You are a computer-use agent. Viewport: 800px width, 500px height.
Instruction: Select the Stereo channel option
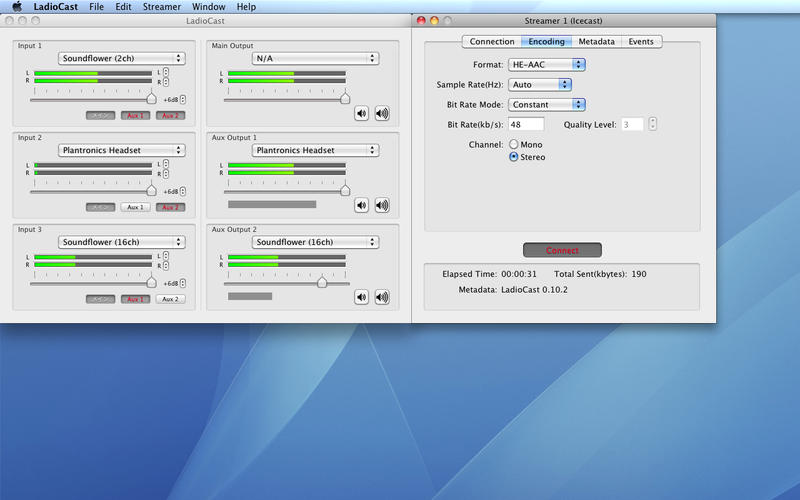coord(514,157)
